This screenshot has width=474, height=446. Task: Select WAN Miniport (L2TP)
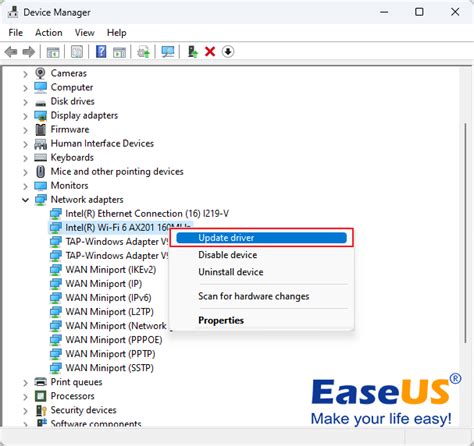pos(109,311)
